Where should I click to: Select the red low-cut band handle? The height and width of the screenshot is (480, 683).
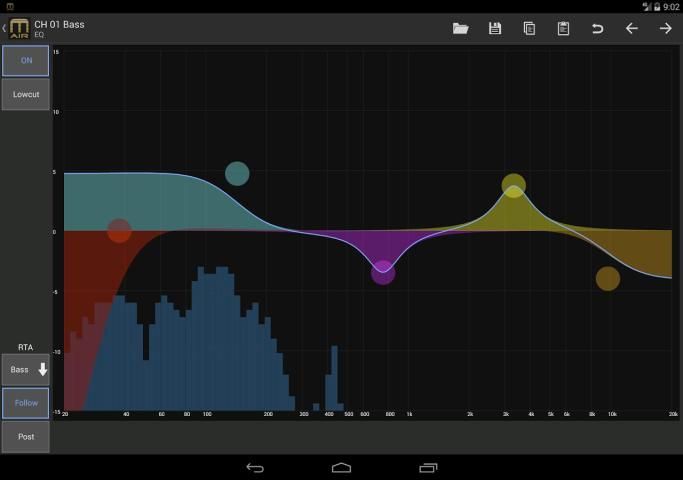pos(119,231)
